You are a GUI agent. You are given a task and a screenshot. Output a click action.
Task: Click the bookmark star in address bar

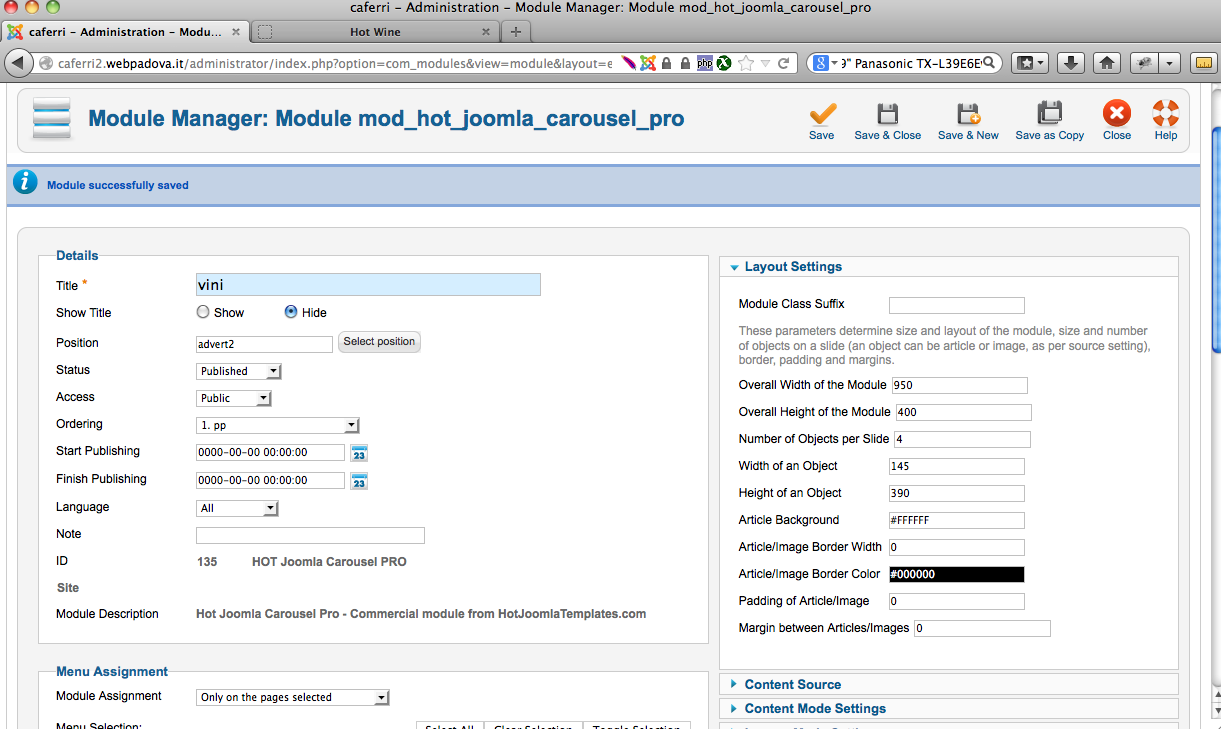pyautogui.click(x=746, y=63)
